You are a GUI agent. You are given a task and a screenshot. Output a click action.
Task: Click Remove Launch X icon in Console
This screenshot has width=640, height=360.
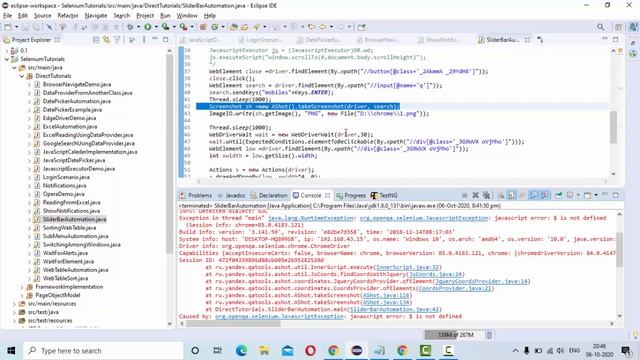click(476, 195)
